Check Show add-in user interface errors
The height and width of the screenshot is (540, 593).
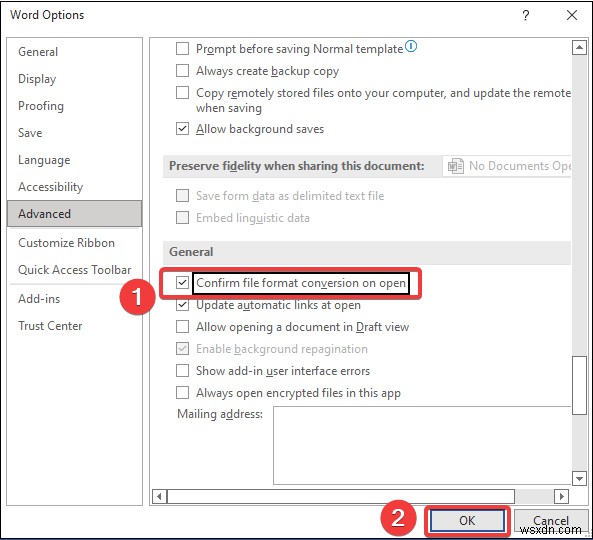pyautogui.click(x=182, y=371)
